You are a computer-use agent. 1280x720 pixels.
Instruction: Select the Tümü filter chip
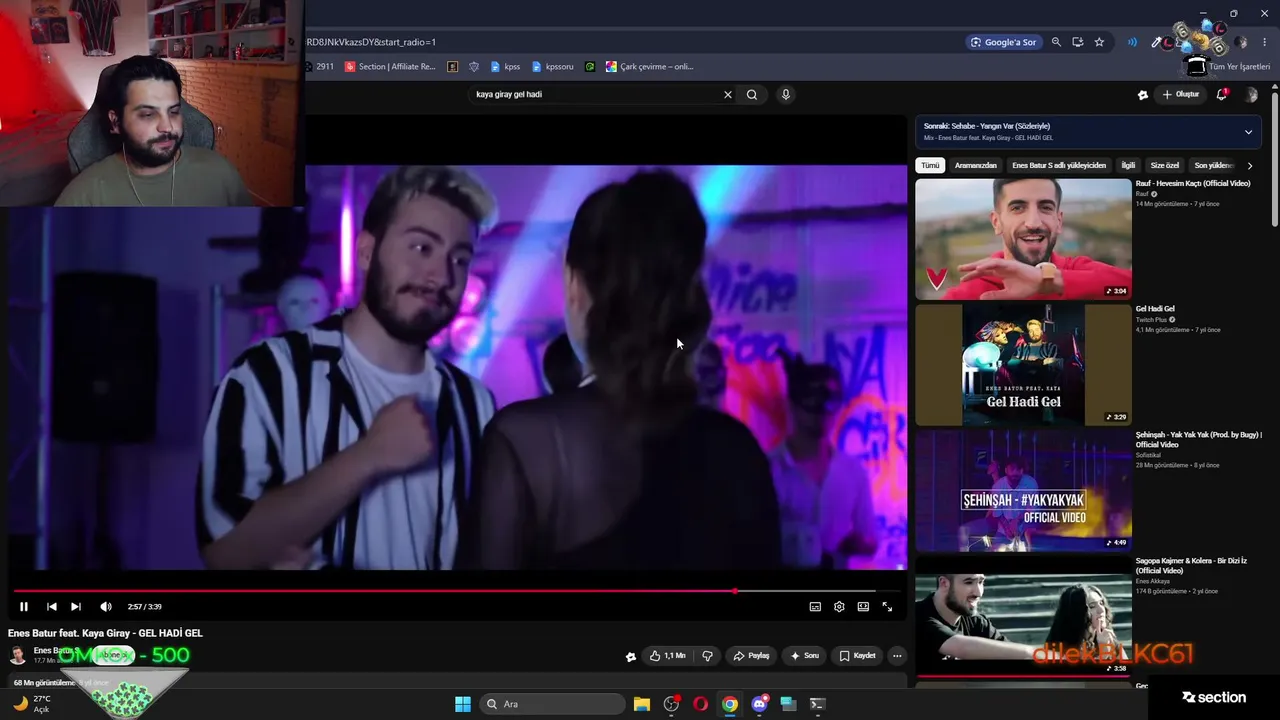tap(930, 165)
